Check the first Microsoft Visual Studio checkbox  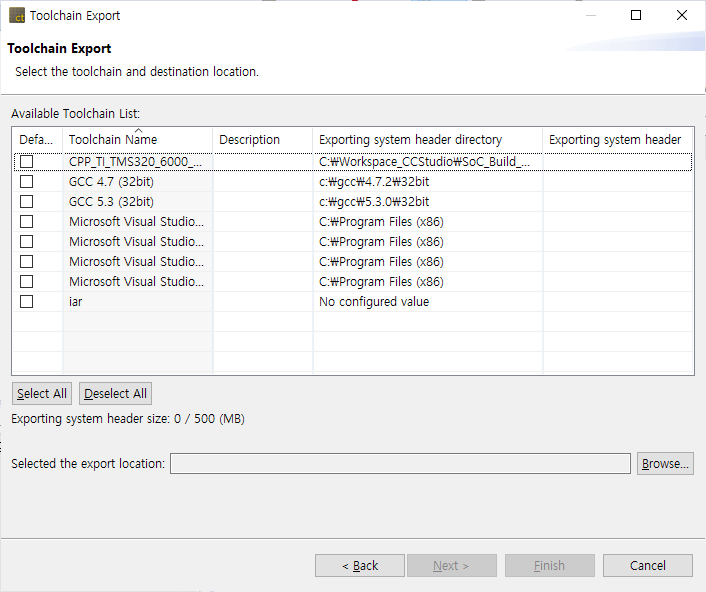click(x=27, y=221)
